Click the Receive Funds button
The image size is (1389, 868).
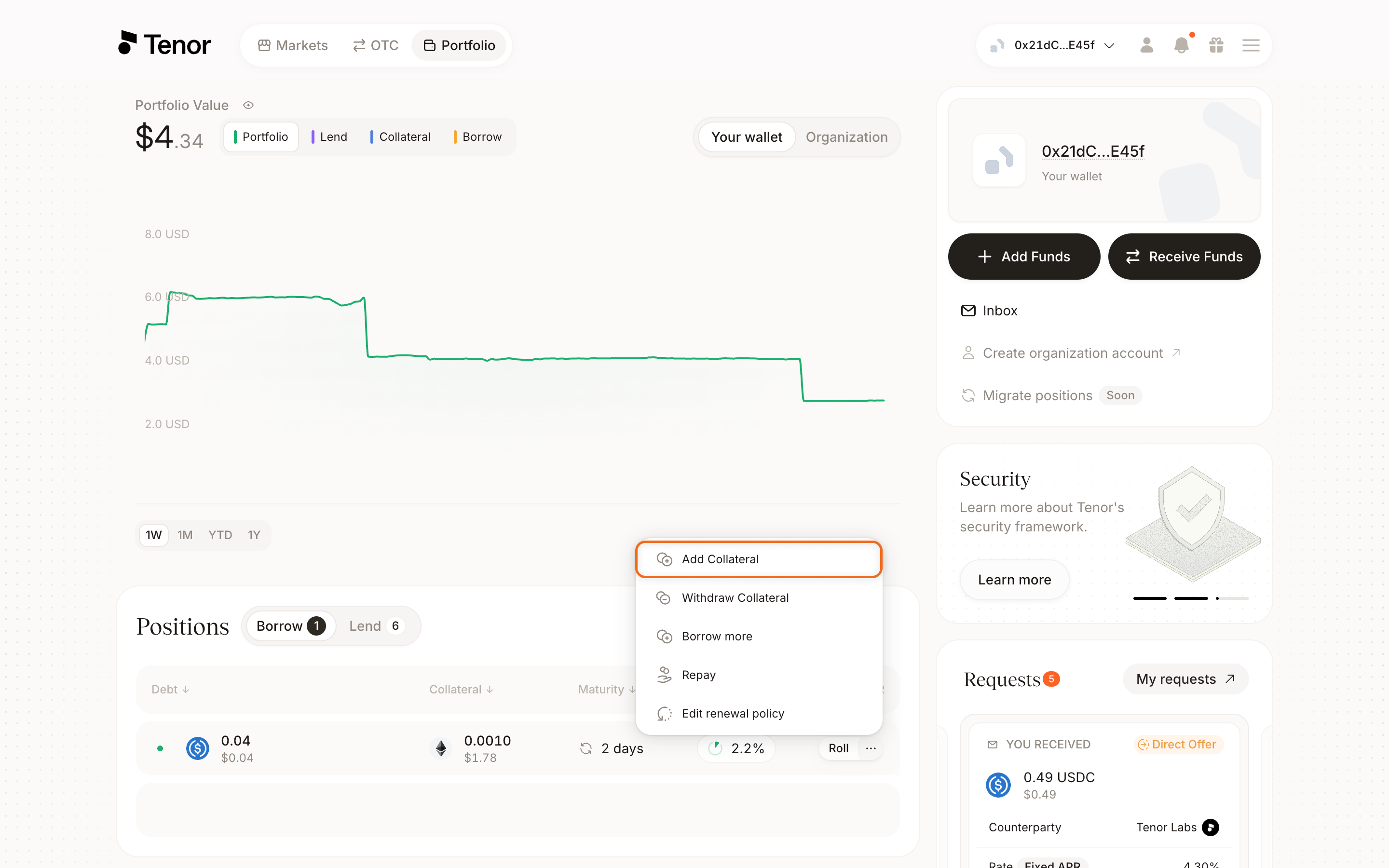point(1184,257)
